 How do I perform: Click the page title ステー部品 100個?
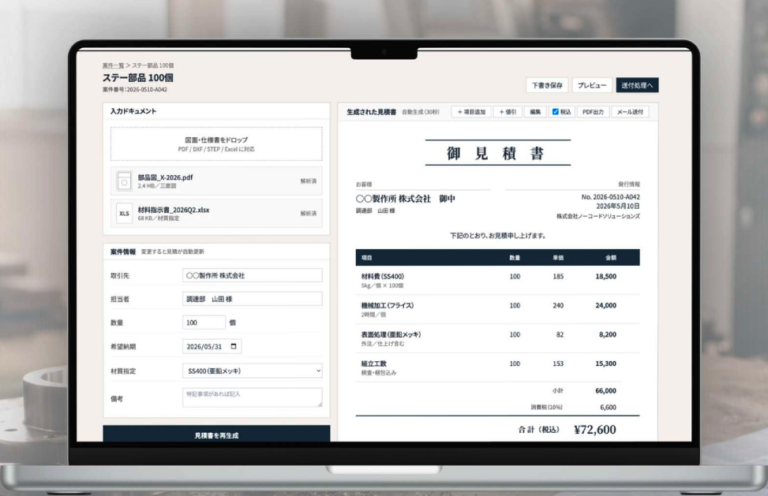[138, 78]
